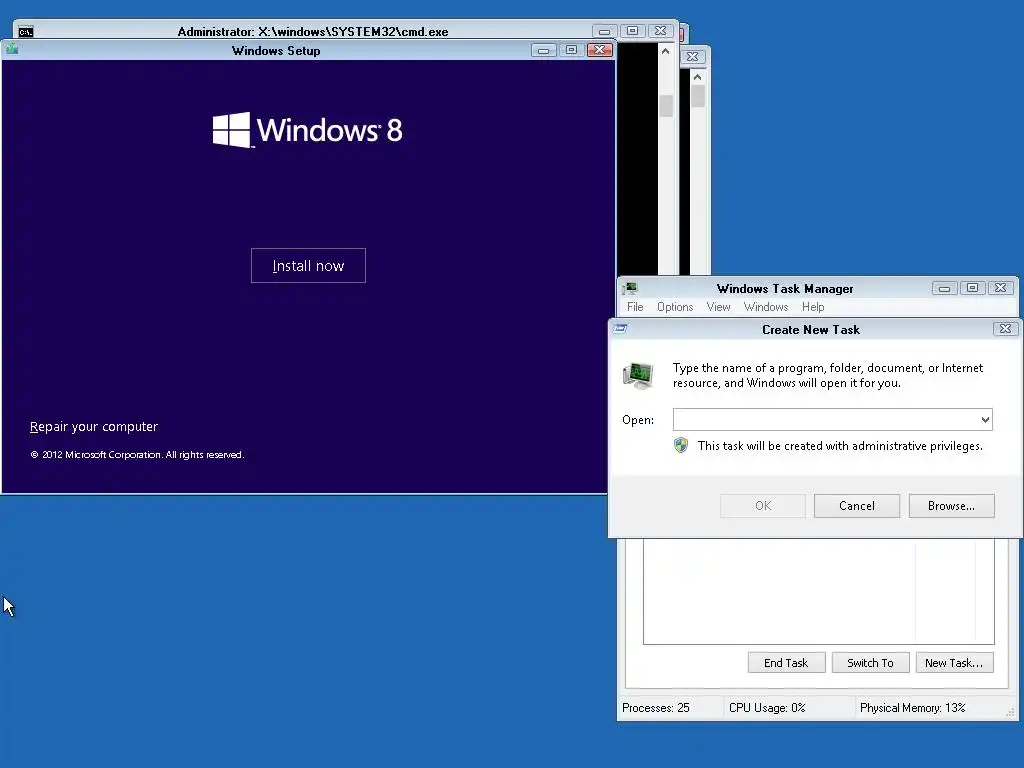Click the cmd.exe scrollbar thumb
This screenshot has width=1024, height=768.
tap(666, 106)
